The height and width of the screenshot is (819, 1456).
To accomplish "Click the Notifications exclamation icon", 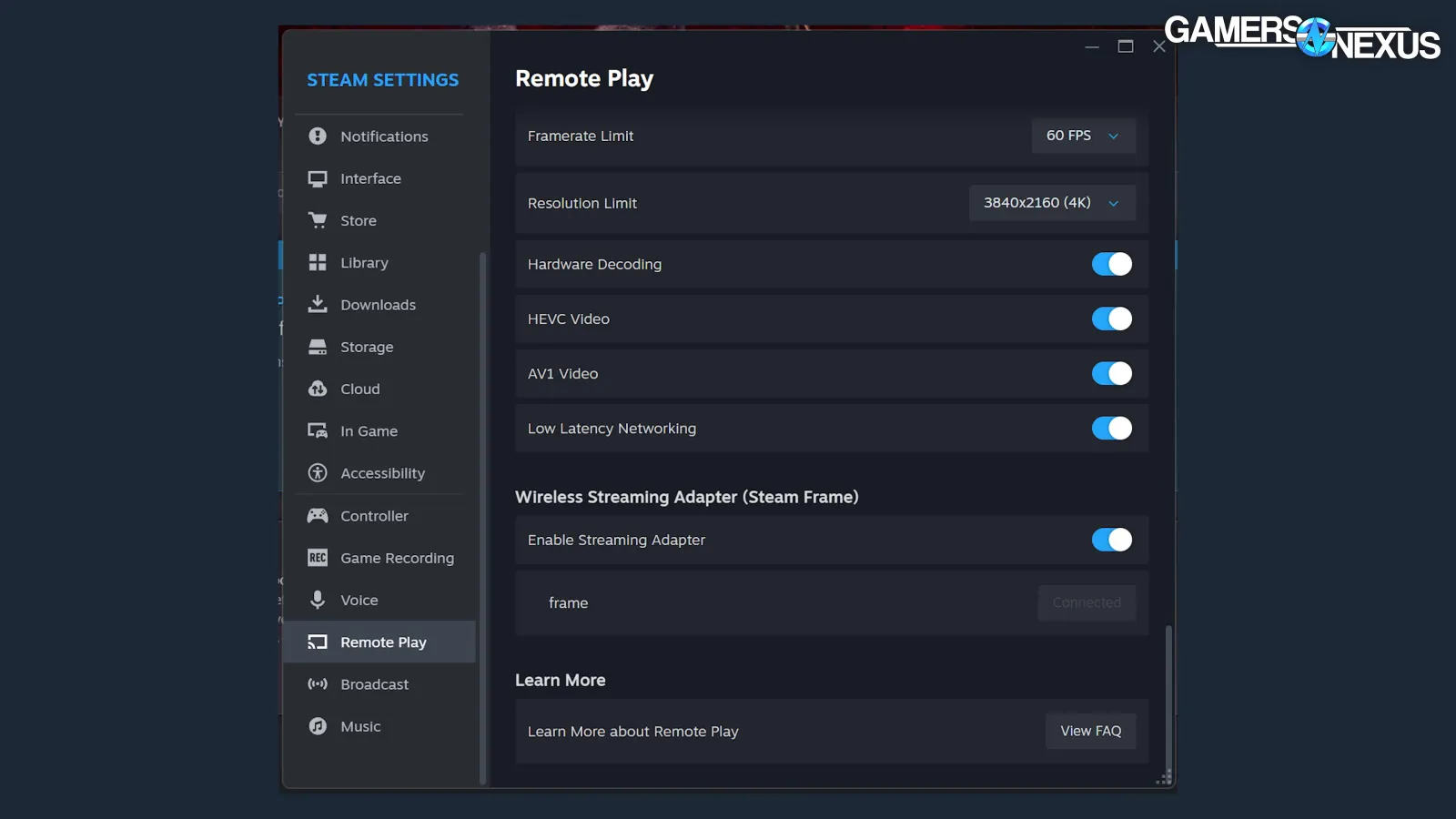I will click(x=318, y=136).
